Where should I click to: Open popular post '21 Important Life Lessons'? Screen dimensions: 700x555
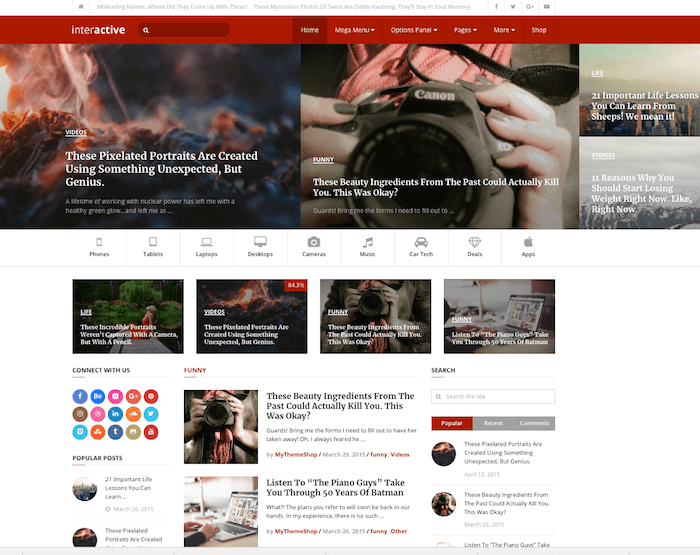[129, 488]
